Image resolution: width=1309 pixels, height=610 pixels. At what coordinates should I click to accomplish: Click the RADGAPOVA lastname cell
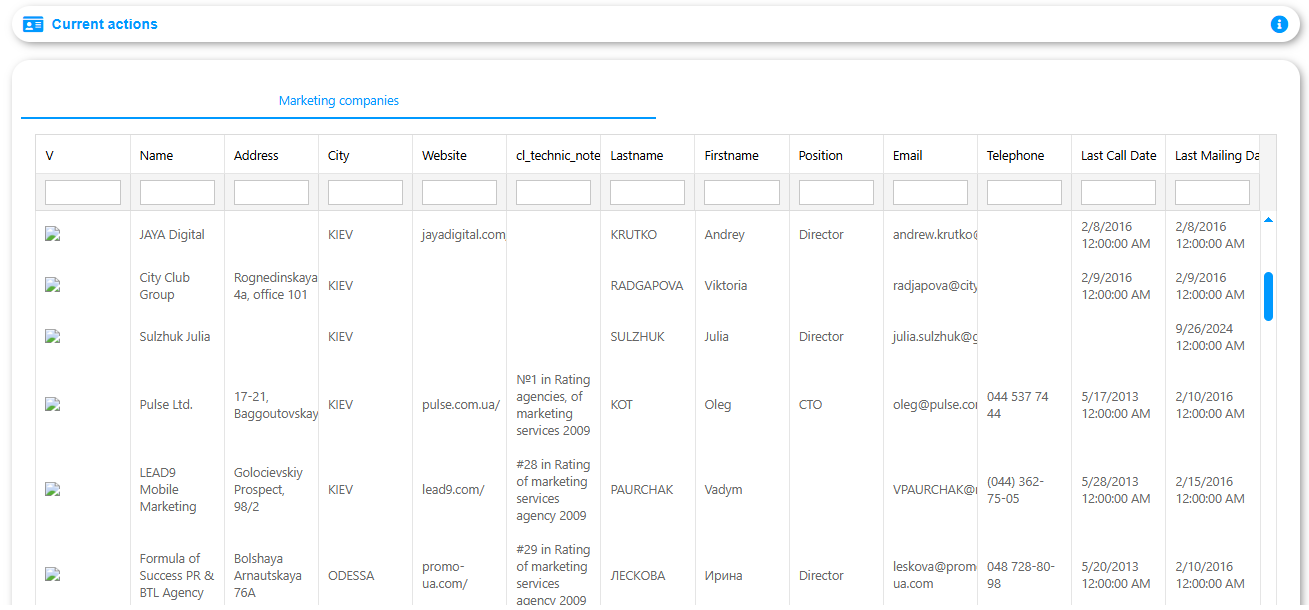647,285
